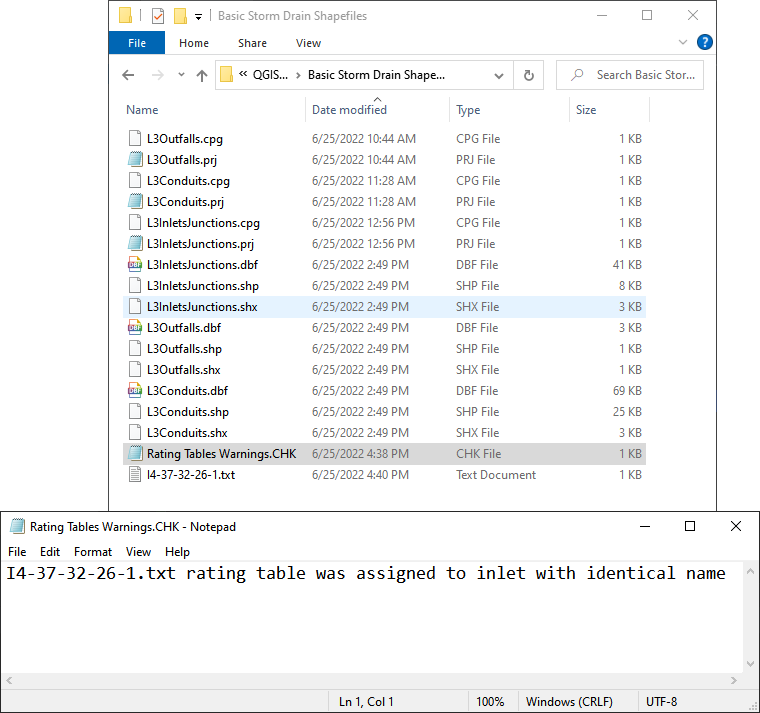Open the Customize Quick Access Toolbar dropdown
This screenshot has height=713, width=760.
[x=198, y=16]
